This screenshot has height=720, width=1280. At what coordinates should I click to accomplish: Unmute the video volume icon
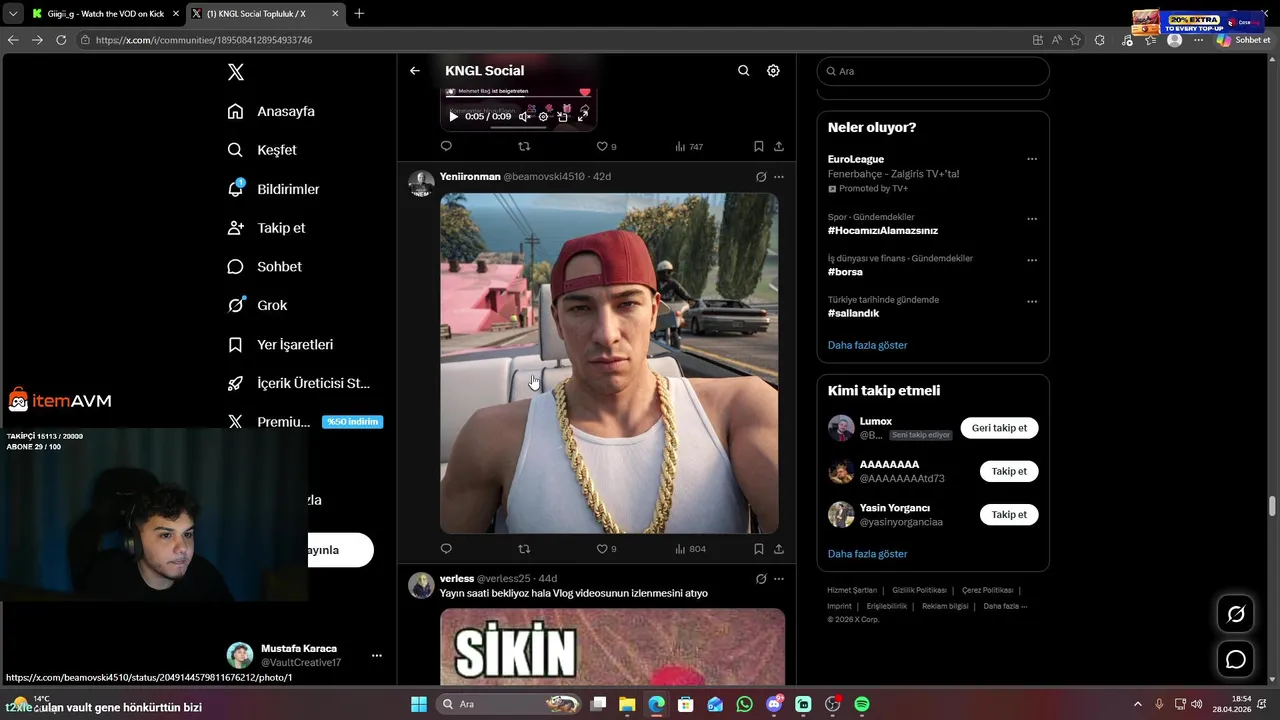[x=524, y=116]
